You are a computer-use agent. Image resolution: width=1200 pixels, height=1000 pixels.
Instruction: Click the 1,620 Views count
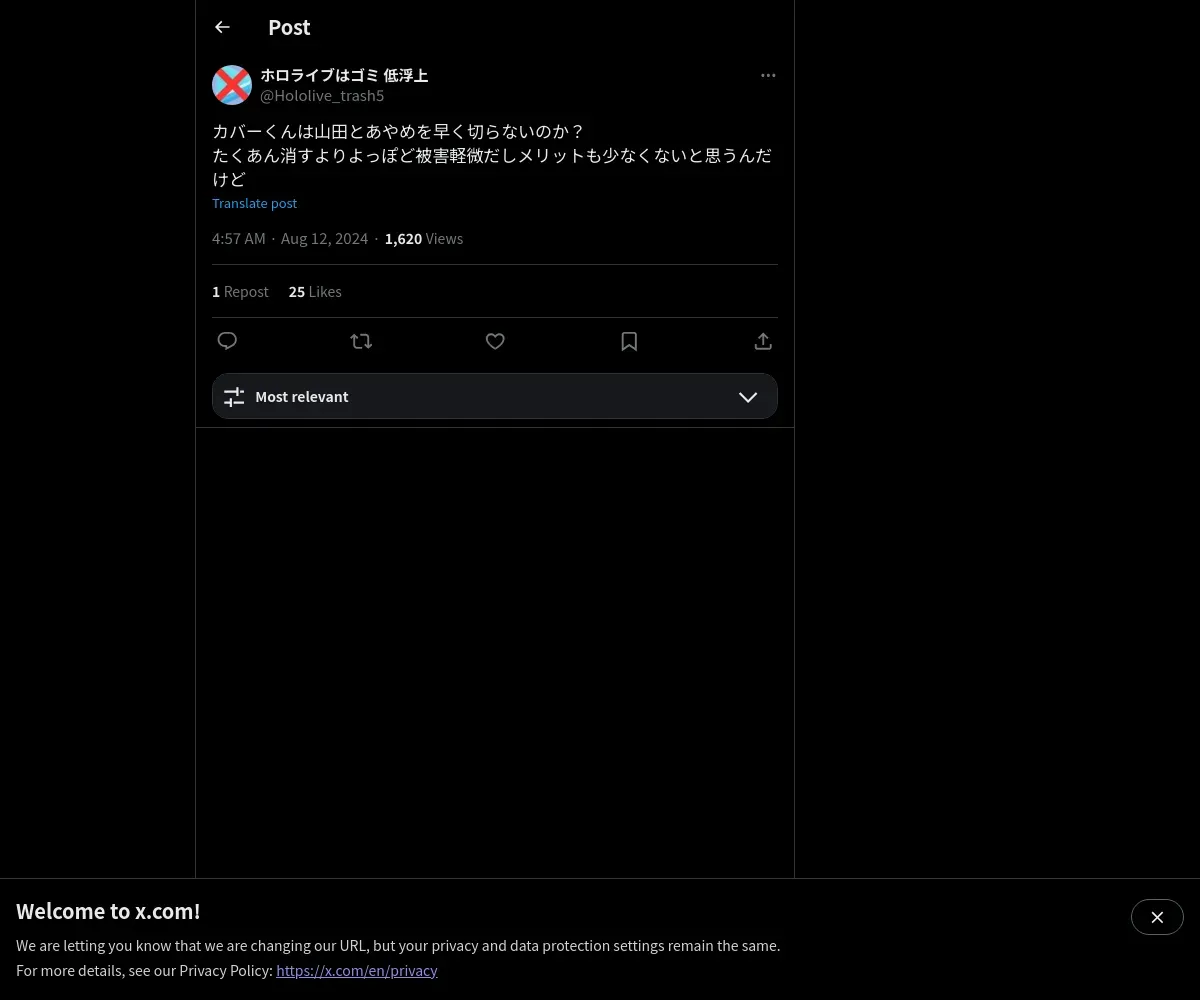pyautogui.click(x=424, y=239)
